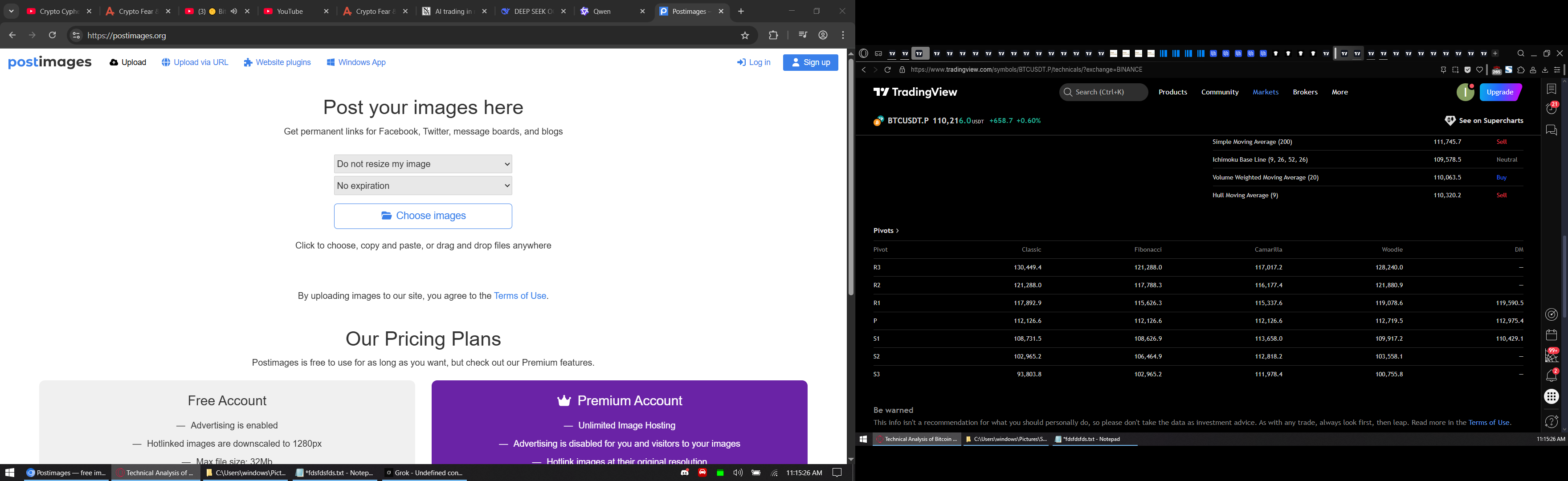Open the Markets menu in TradingView

point(1265,93)
